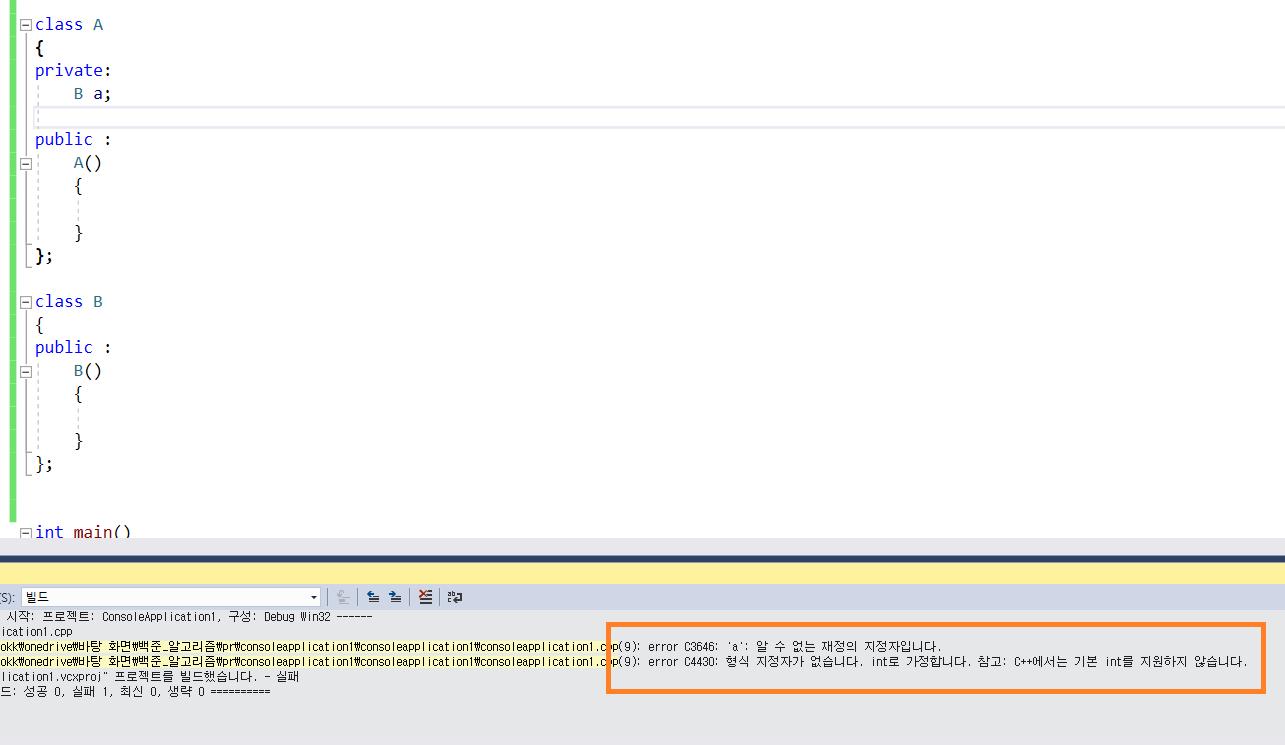Click the 'B a;' member declaration line
The image size is (1285, 745).
93,94
